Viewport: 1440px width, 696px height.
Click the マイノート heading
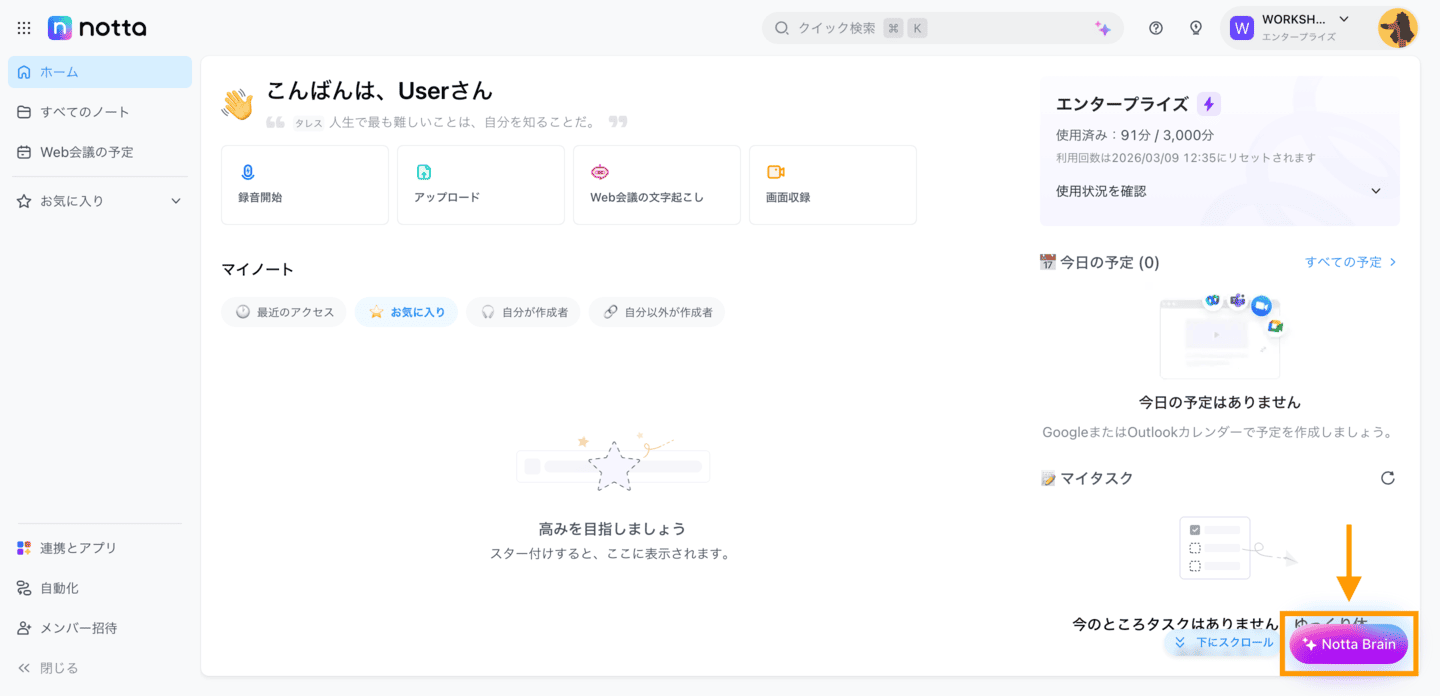point(258,269)
